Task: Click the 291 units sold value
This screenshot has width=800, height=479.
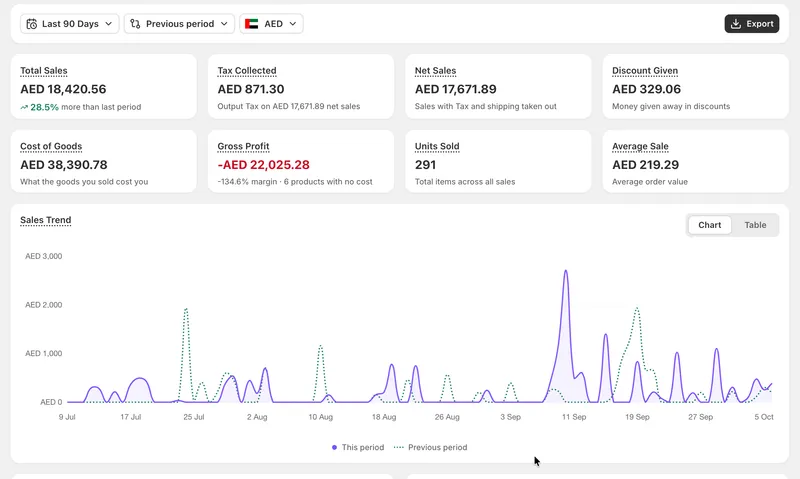Action: tap(426, 165)
